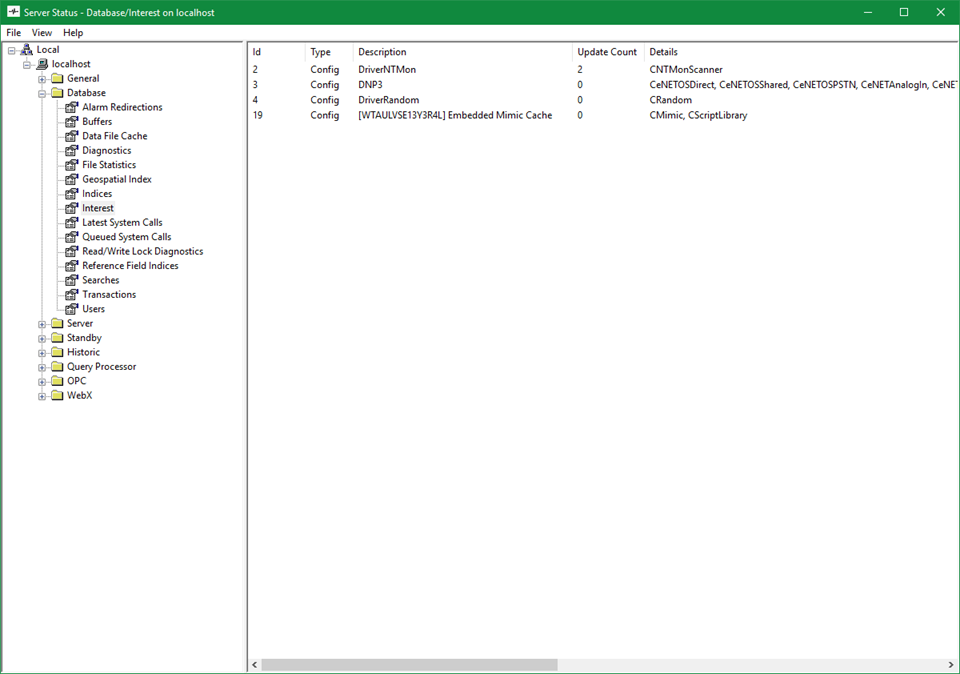960x674 pixels.
Task: Expand the Query Processor folder
Action: coord(42,367)
